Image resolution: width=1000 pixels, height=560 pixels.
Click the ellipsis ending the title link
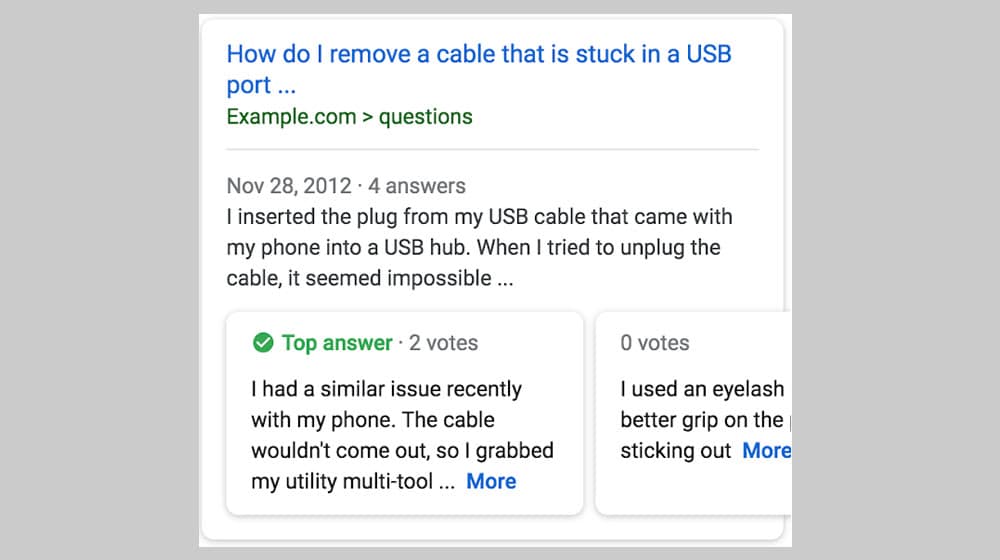286,86
